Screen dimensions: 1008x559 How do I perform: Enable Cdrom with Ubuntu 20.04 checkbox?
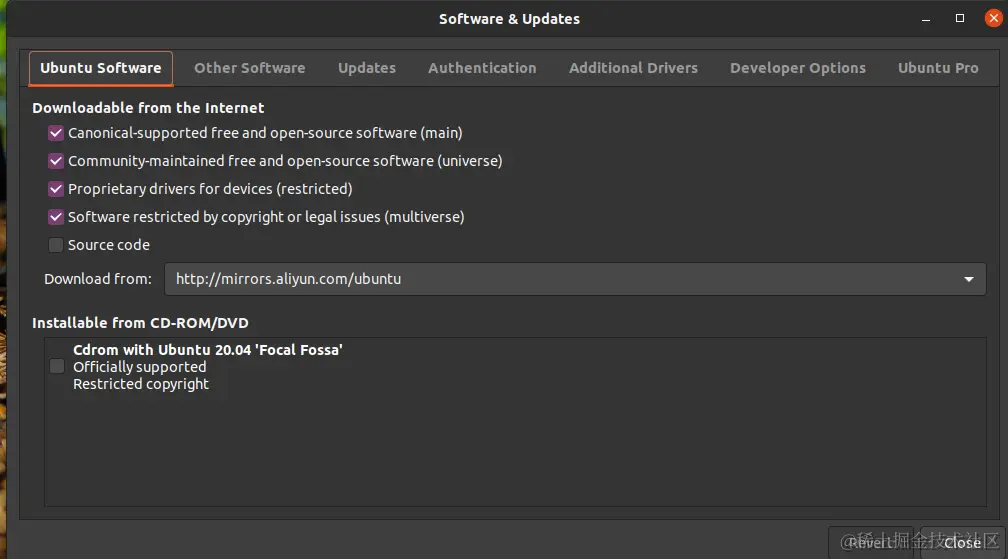[57, 367]
